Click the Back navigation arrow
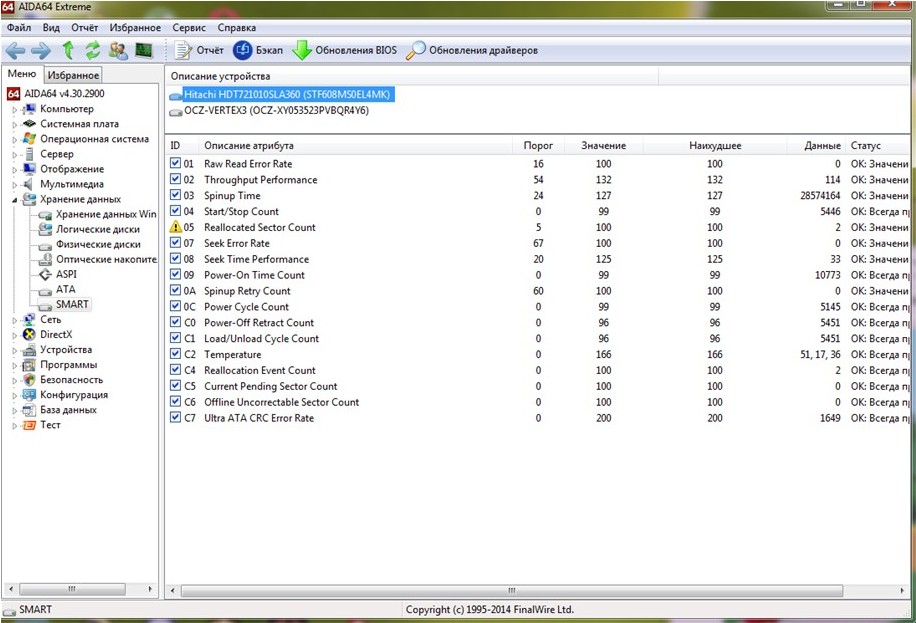 (x=15, y=51)
